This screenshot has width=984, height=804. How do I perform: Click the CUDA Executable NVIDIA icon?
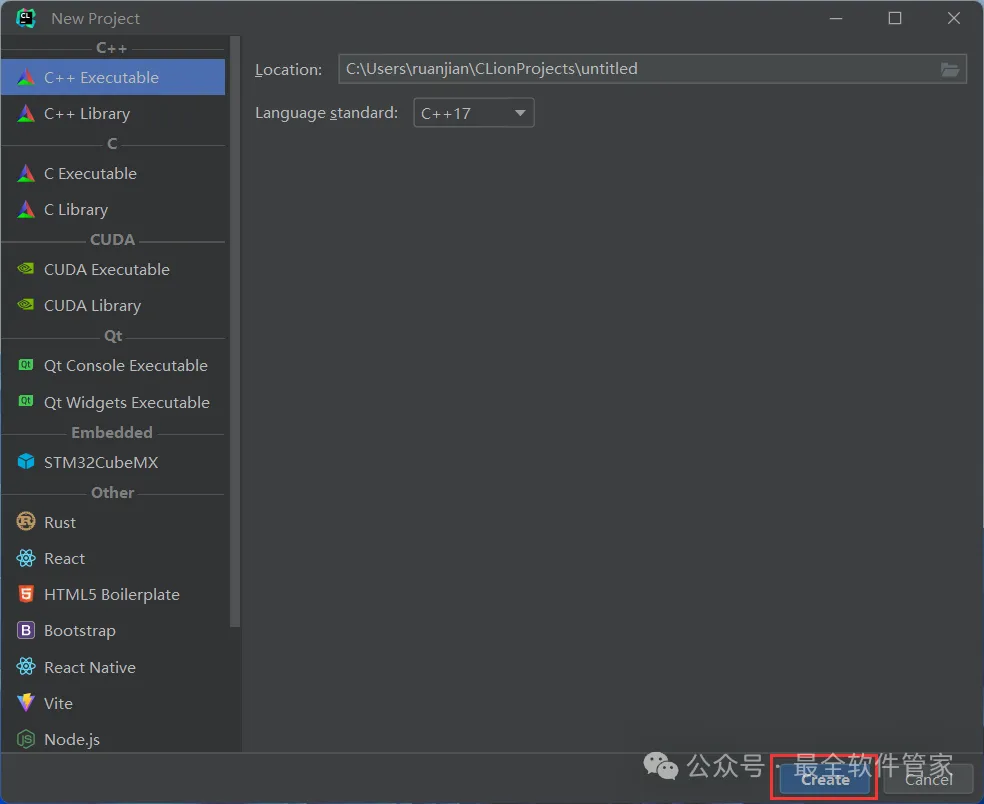[26, 269]
